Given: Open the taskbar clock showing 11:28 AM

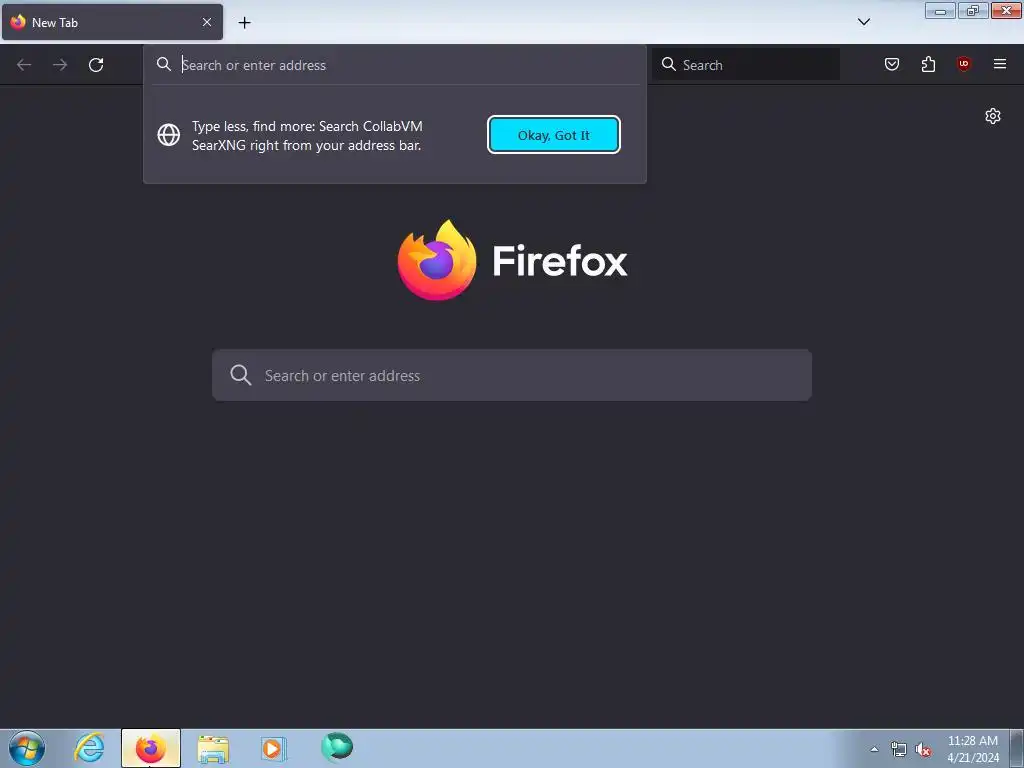Looking at the screenshot, I should [972, 749].
